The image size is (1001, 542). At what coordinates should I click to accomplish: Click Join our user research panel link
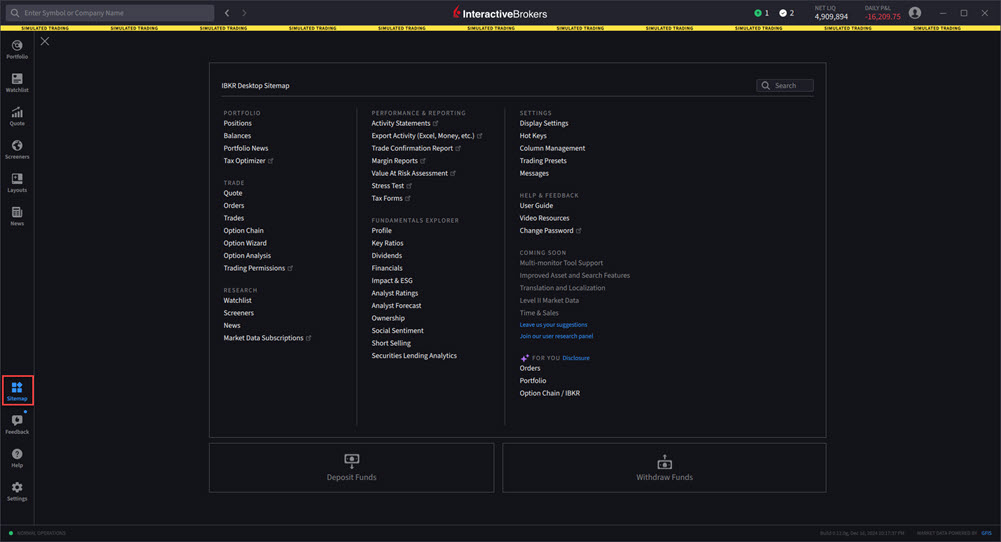tap(556, 336)
